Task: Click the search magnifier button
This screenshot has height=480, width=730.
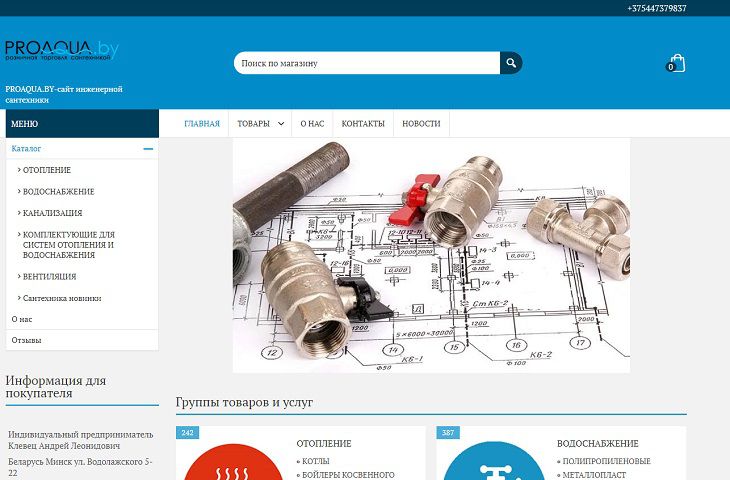Action: tap(511, 63)
